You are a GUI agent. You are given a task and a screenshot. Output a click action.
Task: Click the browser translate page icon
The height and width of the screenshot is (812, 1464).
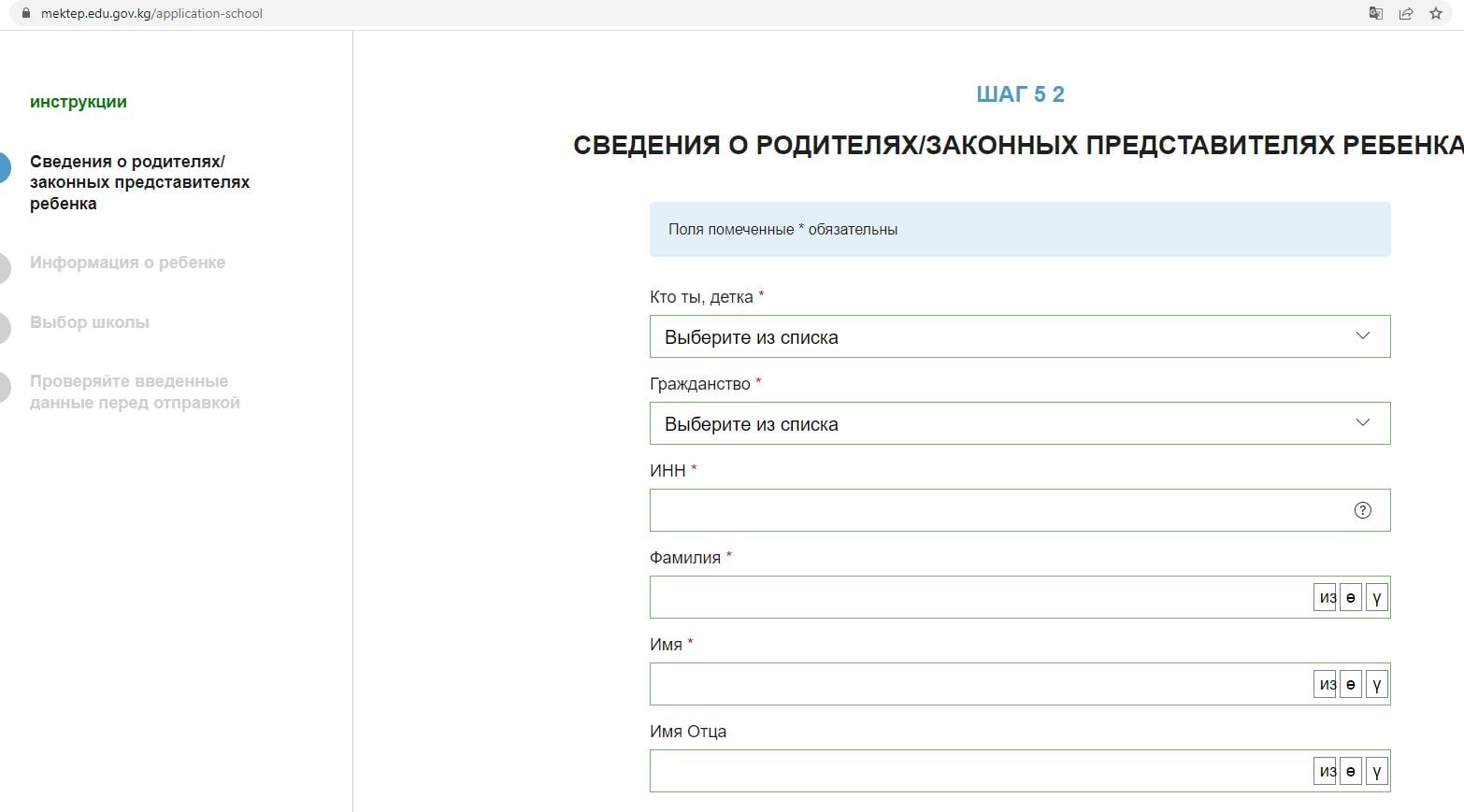[x=1375, y=13]
